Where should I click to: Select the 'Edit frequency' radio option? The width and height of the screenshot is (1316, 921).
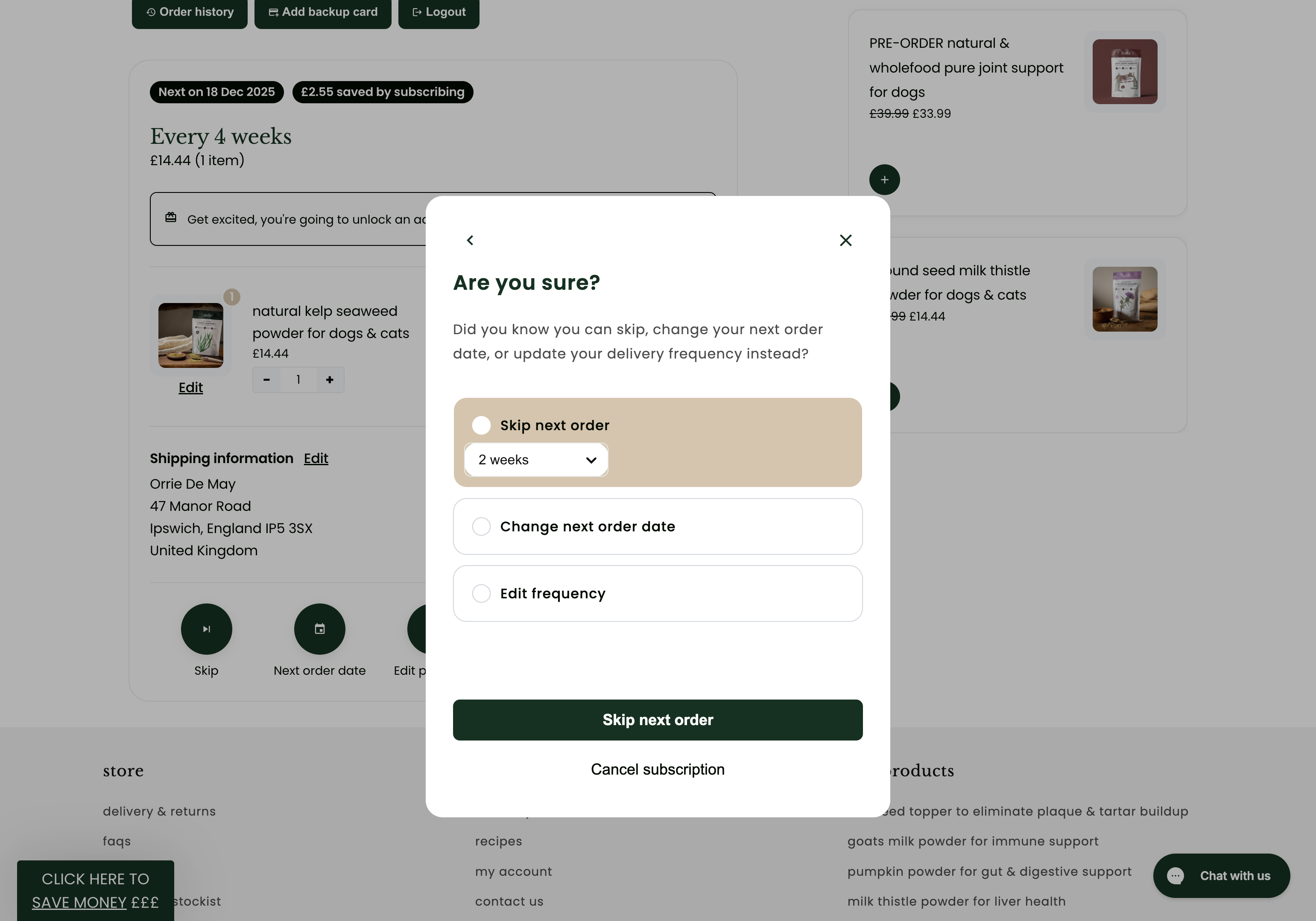pos(482,593)
